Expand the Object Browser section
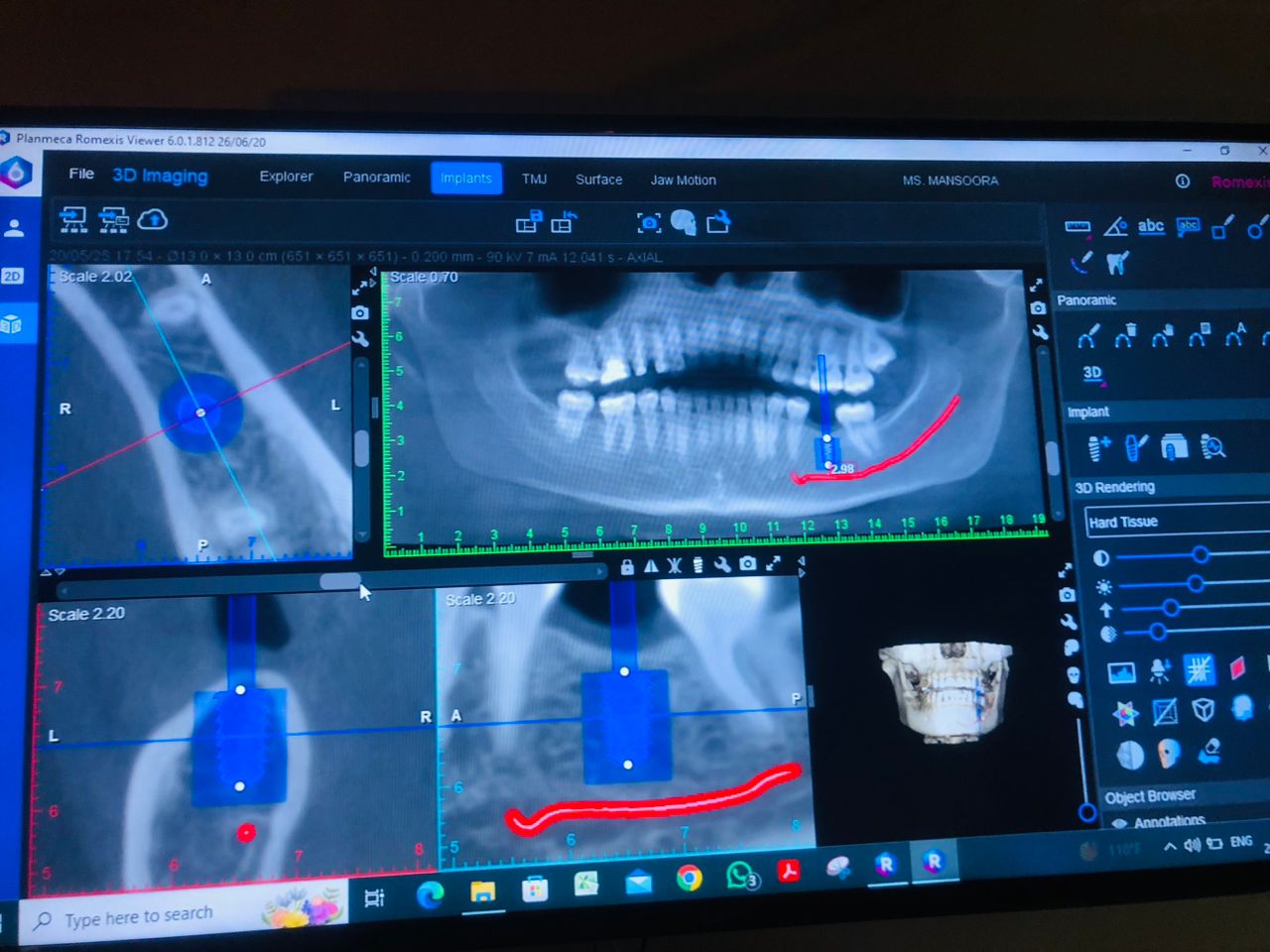Viewport: 1270px width, 952px height. pyautogui.click(x=1151, y=794)
